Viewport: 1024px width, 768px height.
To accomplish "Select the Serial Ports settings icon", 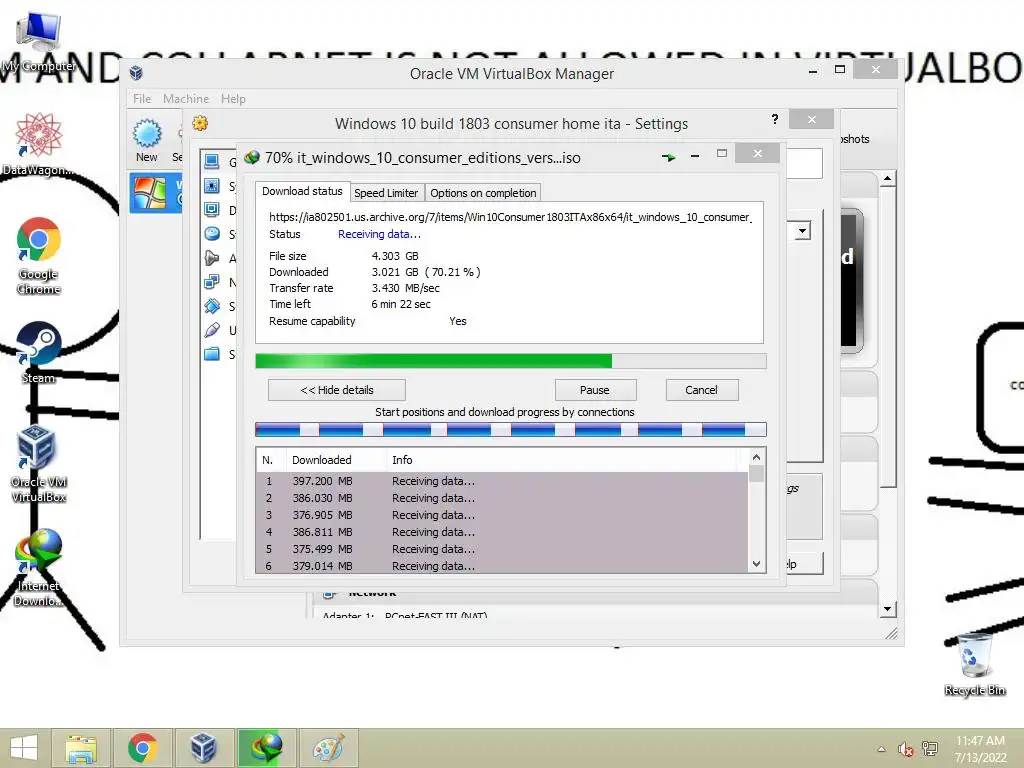I will pos(212,306).
